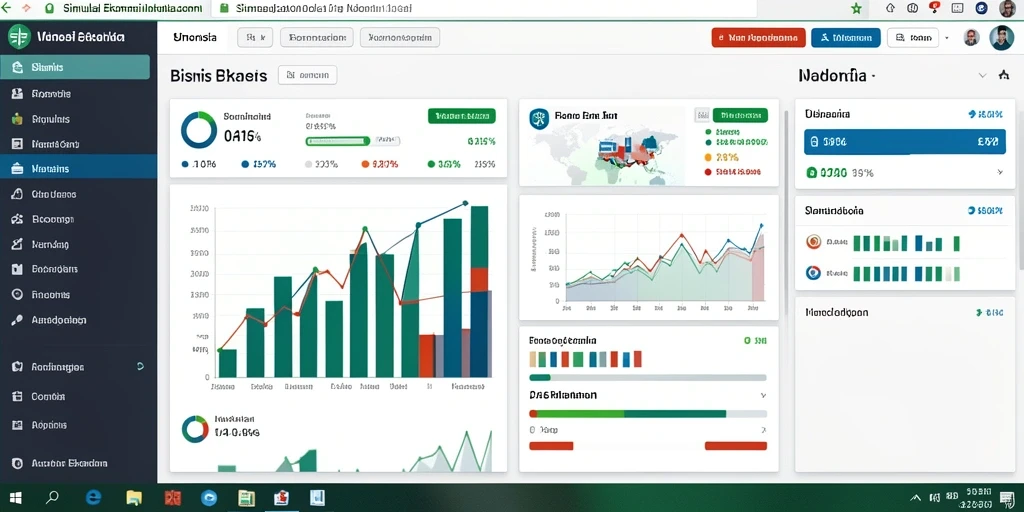Click the Yaomontrain header button

(x=400, y=38)
